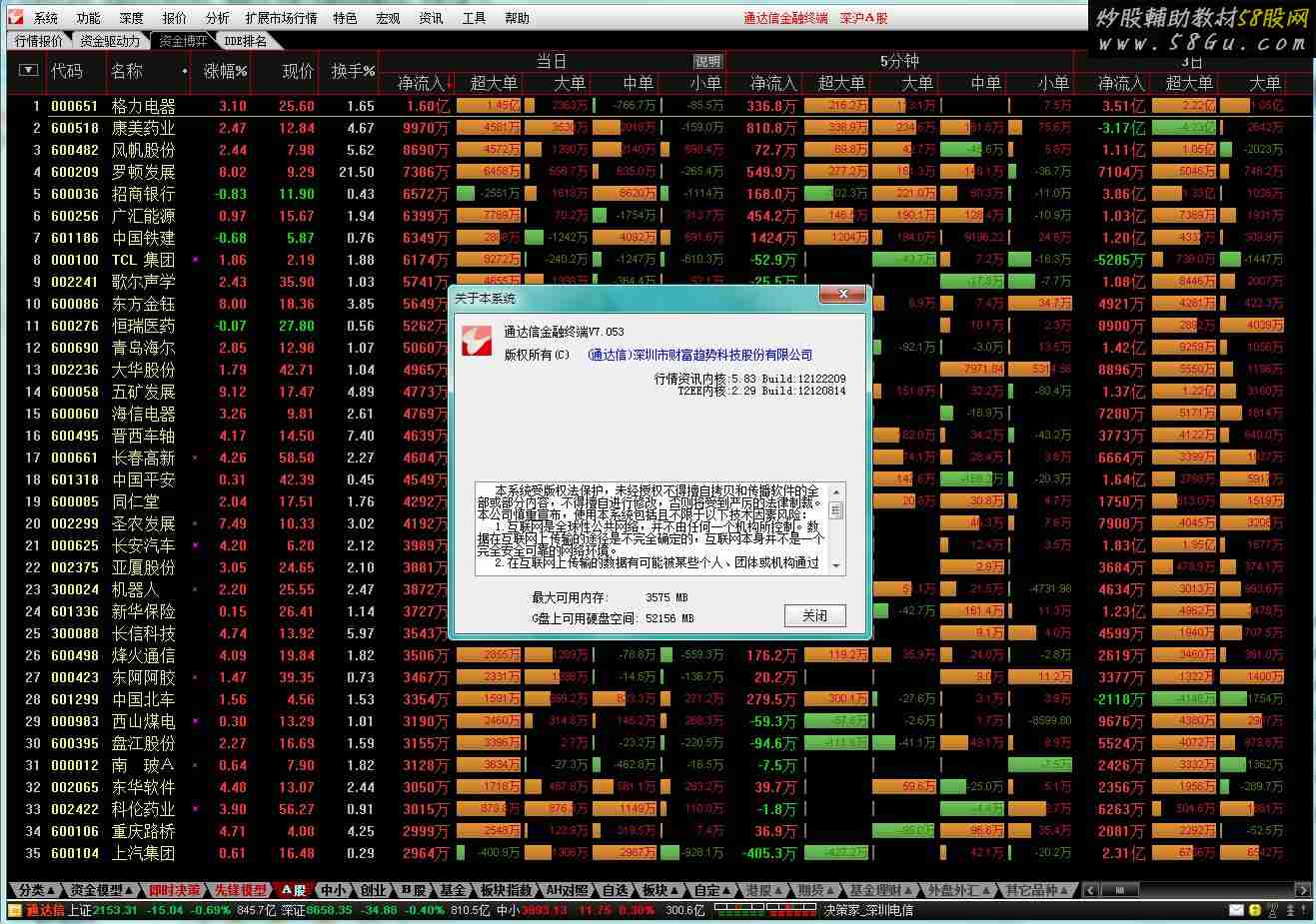
Task: Expand the 期货 bottom tab menu
Action: click(x=816, y=890)
